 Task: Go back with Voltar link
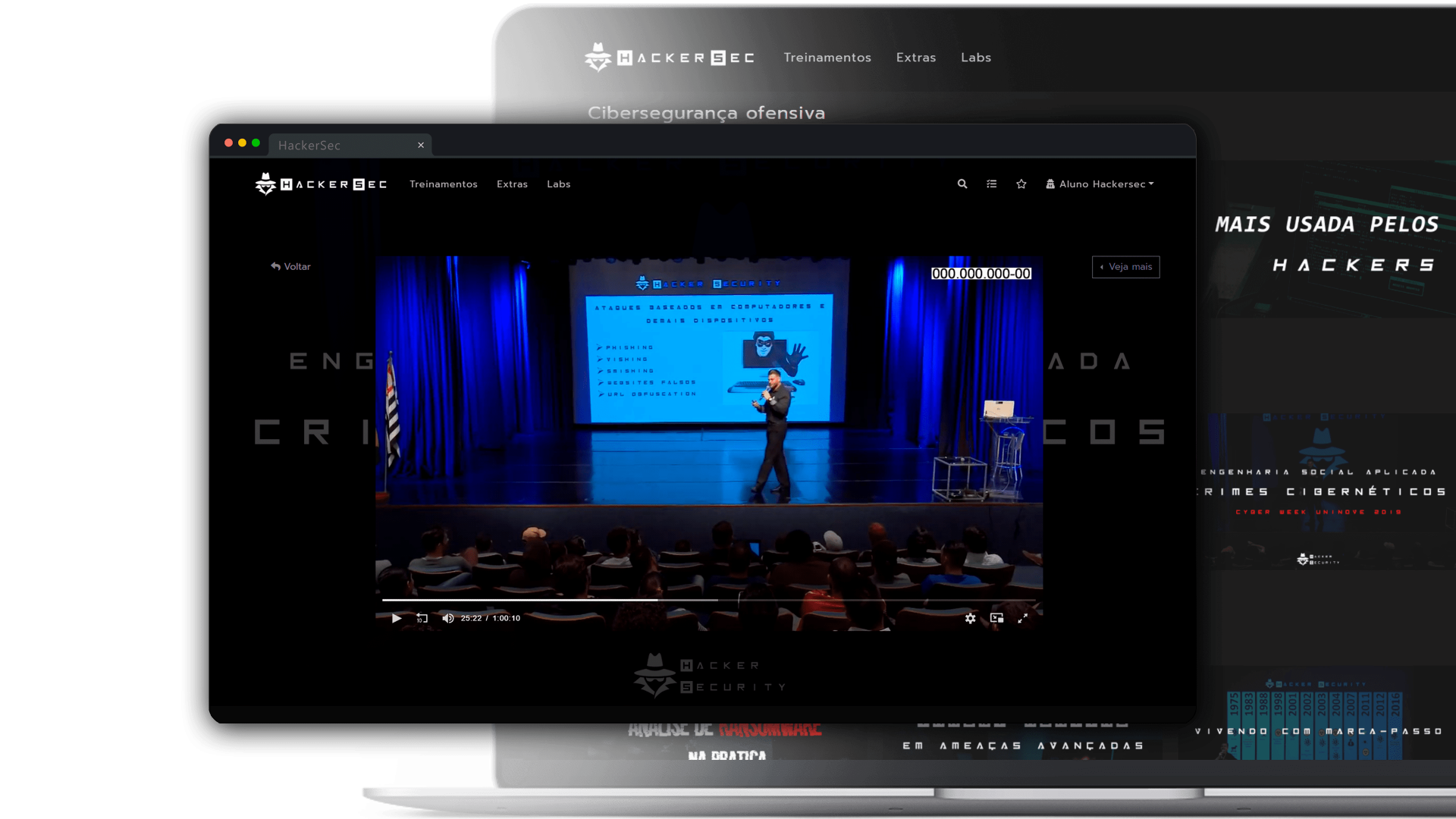[290, 266]
